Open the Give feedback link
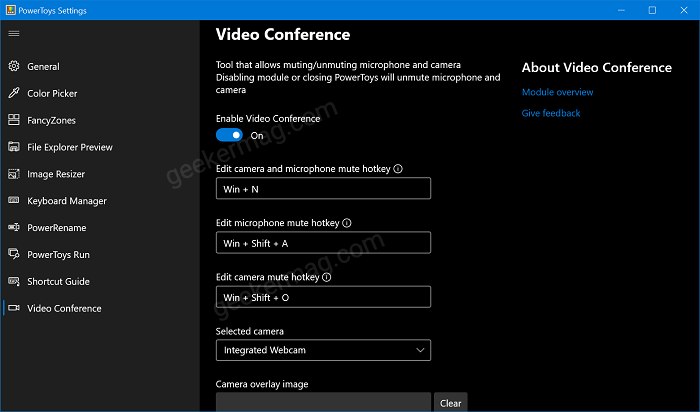This screenshot has height=412, width=700. click(551, 113)
